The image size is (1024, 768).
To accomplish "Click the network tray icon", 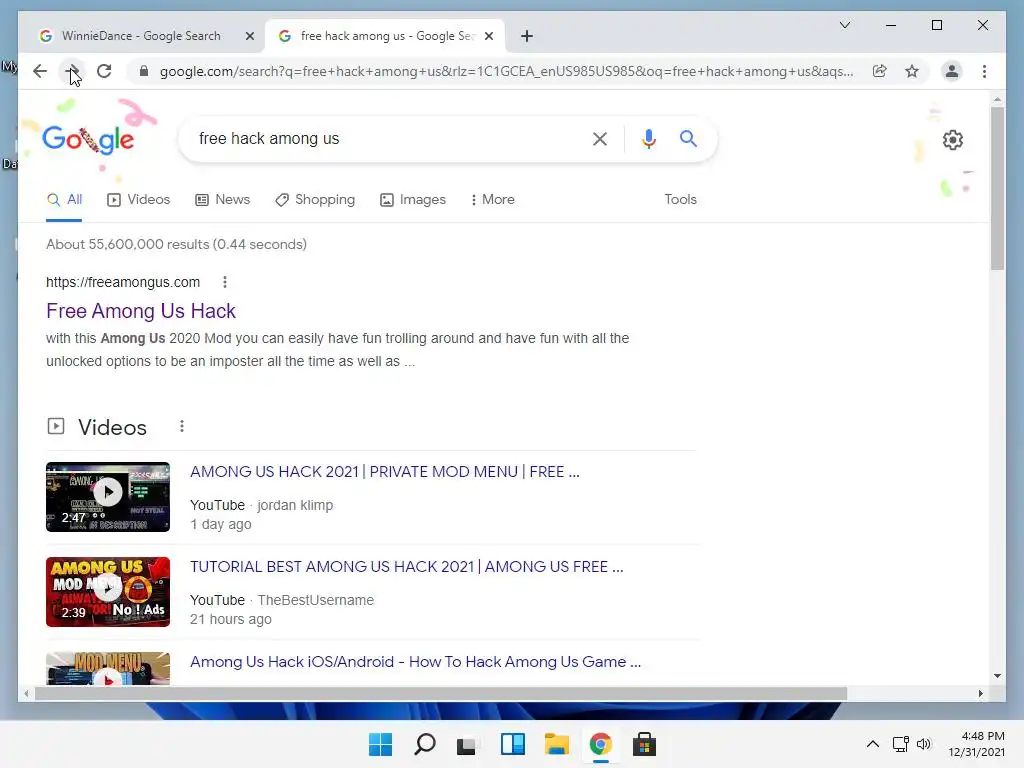I will coord(901,744).
